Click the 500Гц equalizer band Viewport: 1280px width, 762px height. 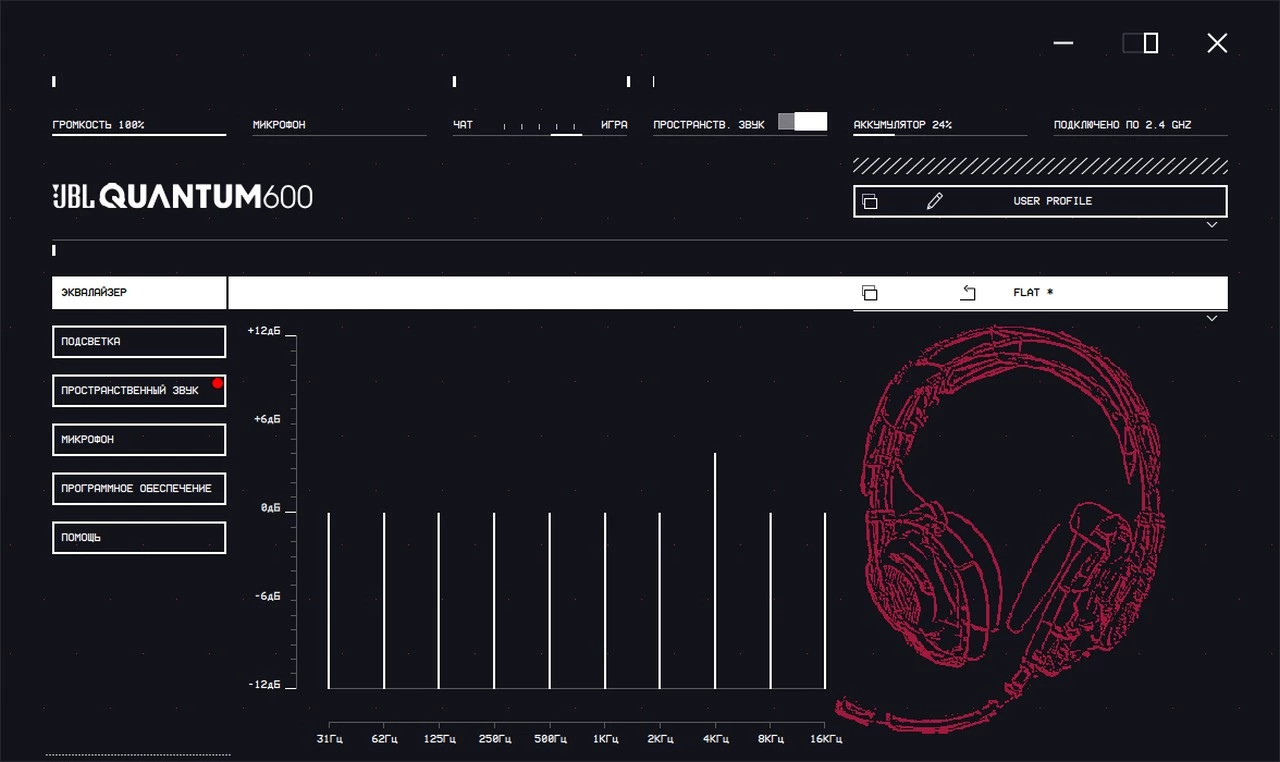(549, 600)
